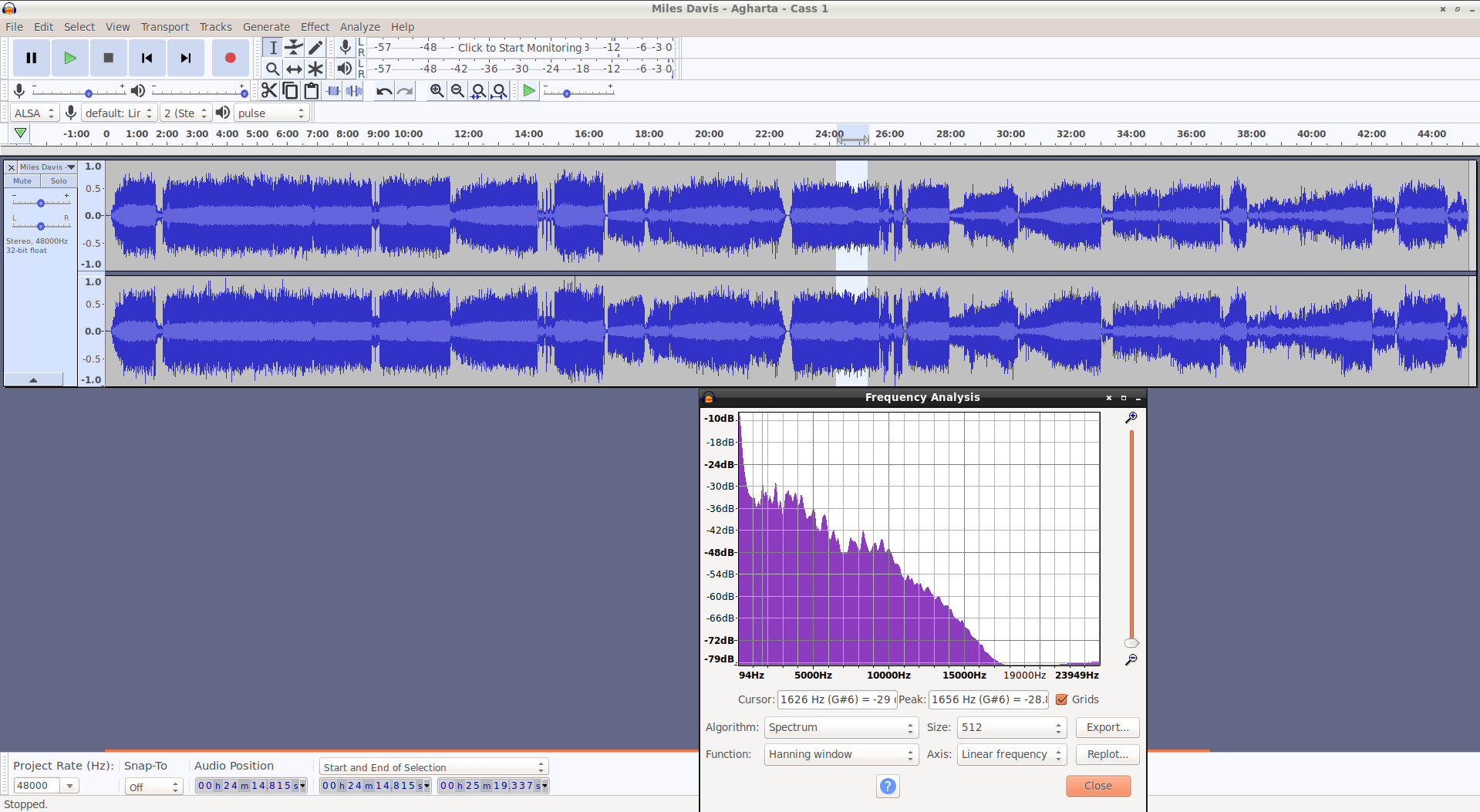Open the Analyze menu
The image size is (1480, 812).
point(360,27)
